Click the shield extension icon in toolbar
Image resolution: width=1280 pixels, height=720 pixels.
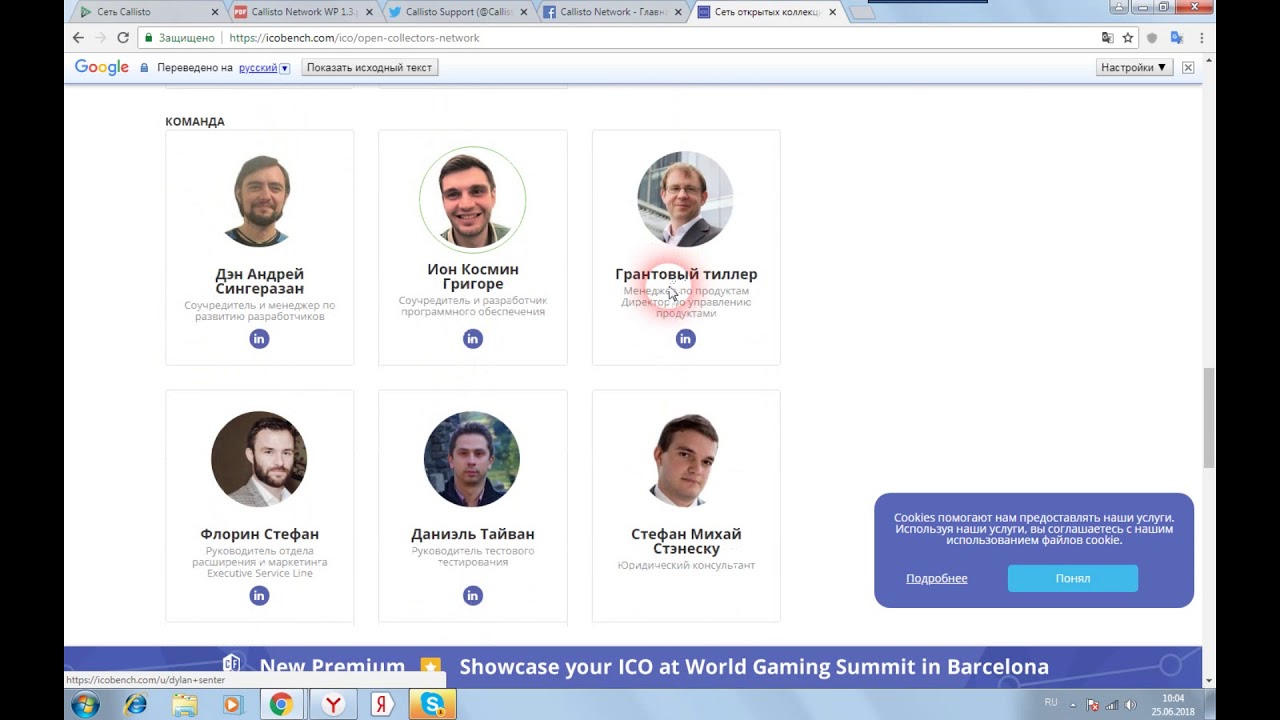(1152, 38)
